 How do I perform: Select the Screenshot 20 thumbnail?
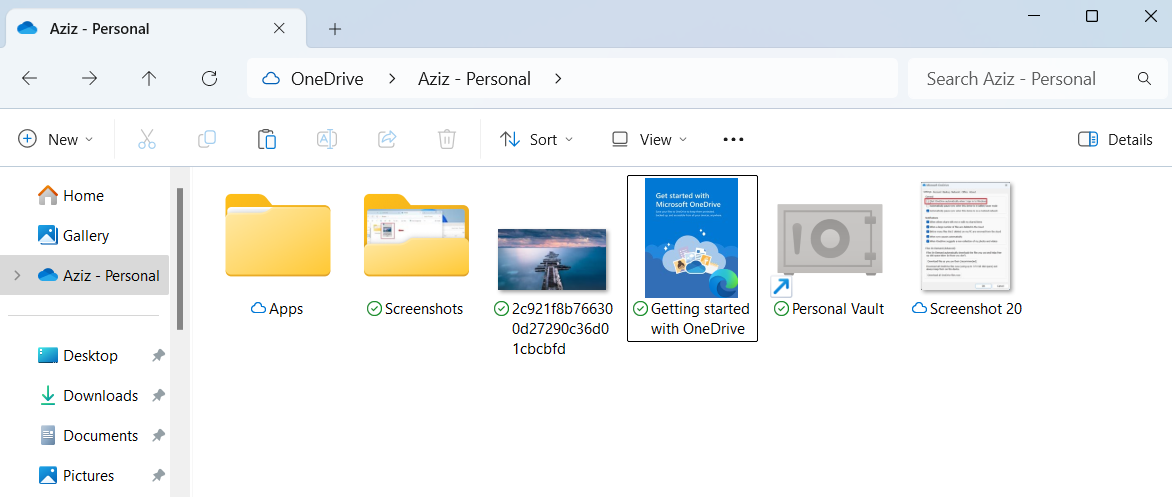(967, 237)
